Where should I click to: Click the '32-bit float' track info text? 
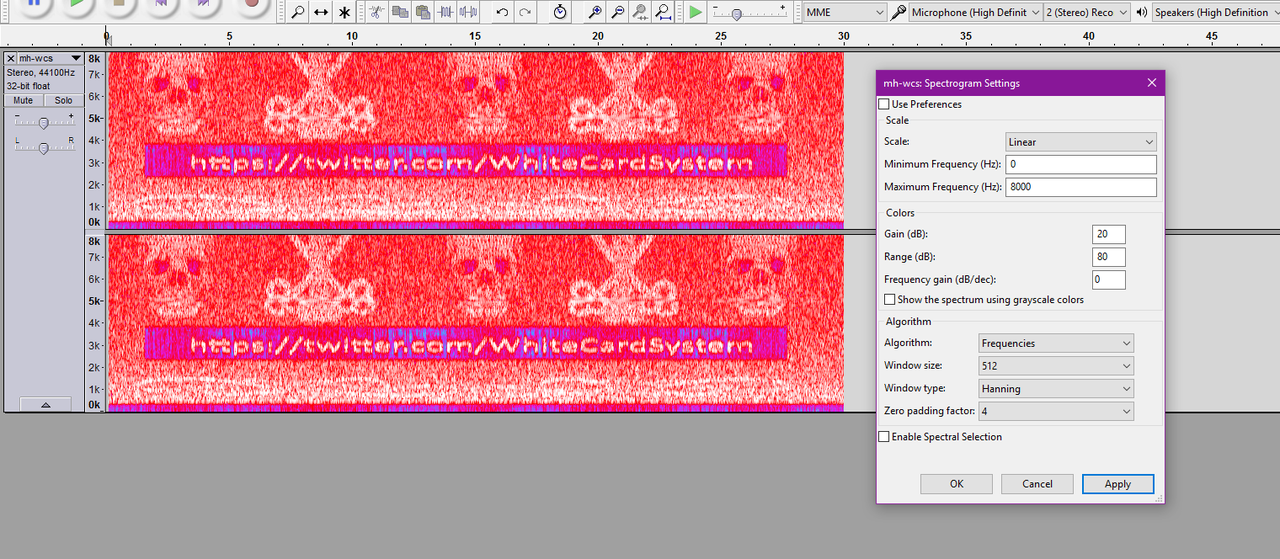[x=28, y=86]
